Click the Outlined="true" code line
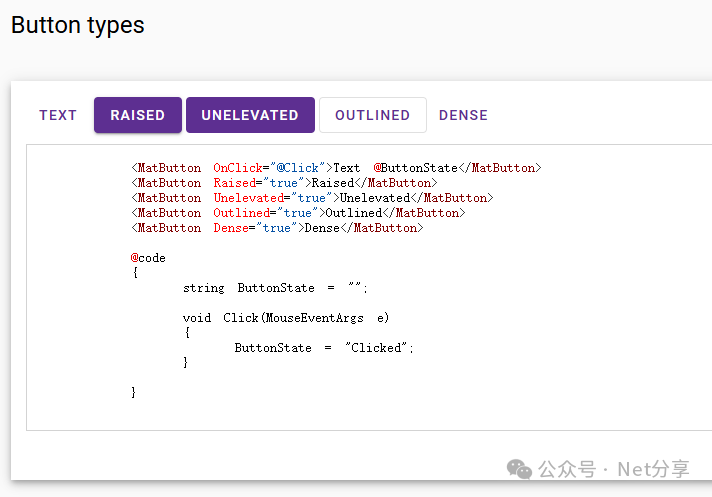This screenshot has width=712, height=497. tap(298, 213)
